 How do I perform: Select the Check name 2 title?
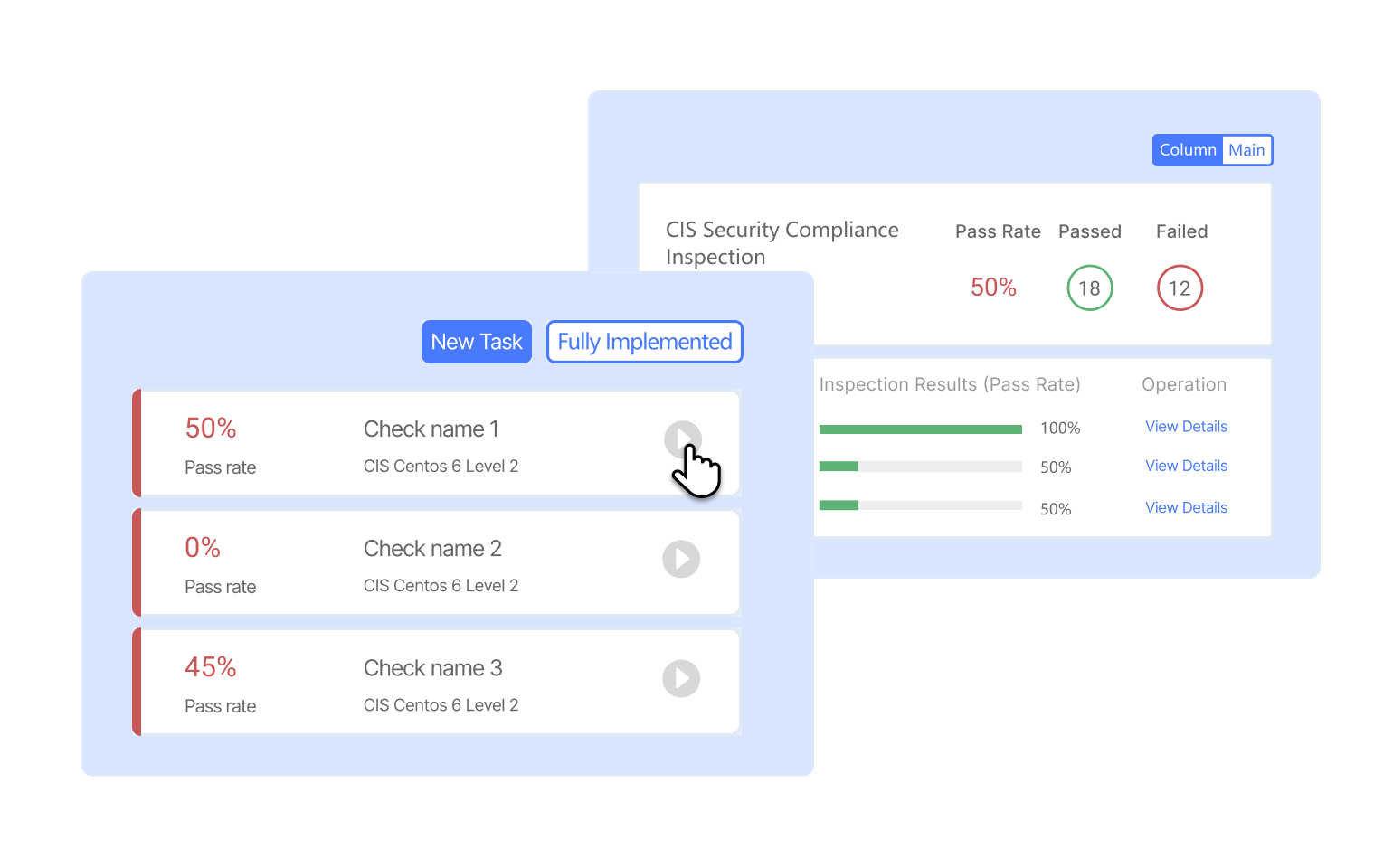click(432, 549)
